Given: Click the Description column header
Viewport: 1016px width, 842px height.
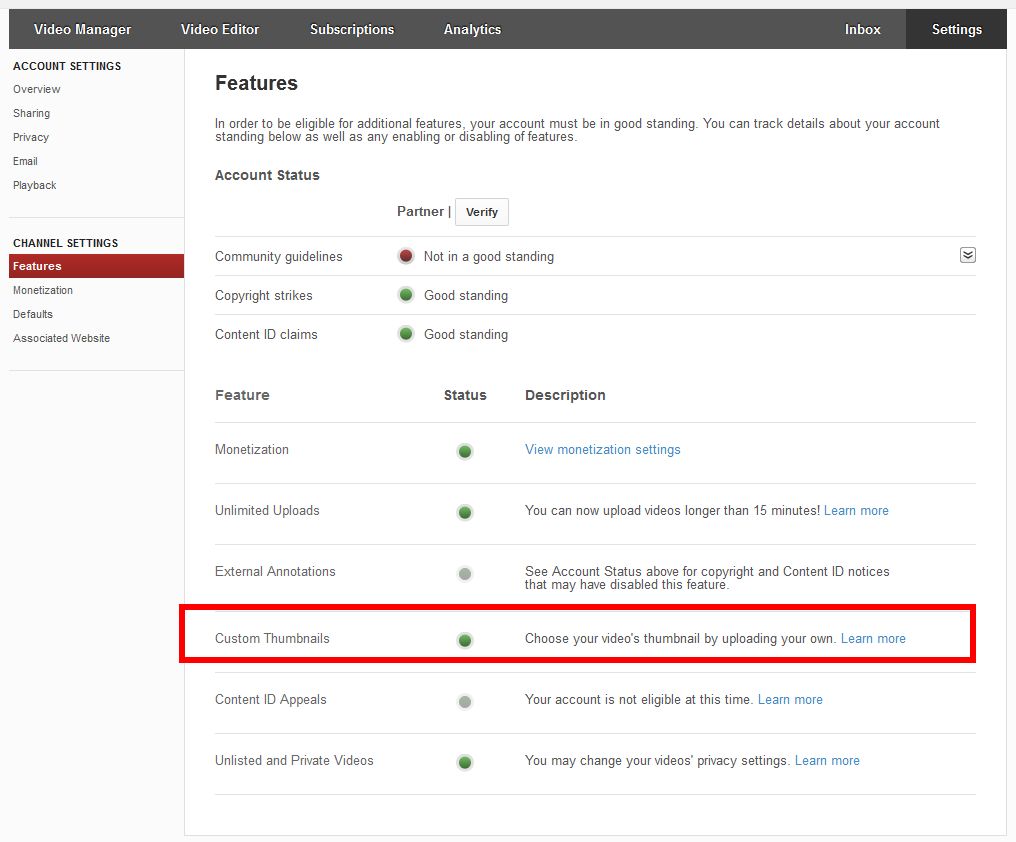Looking at the screenshot, I should pyautogui.click(x=565, y=395).
